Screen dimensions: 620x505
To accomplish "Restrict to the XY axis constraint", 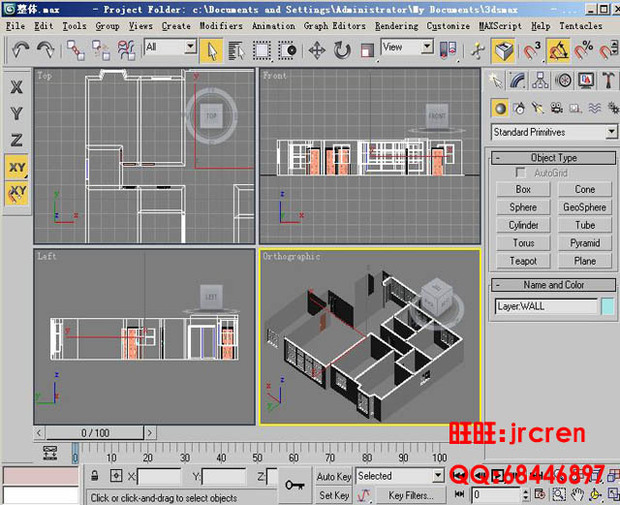I will pyautogui.click(x=17, y=167).
